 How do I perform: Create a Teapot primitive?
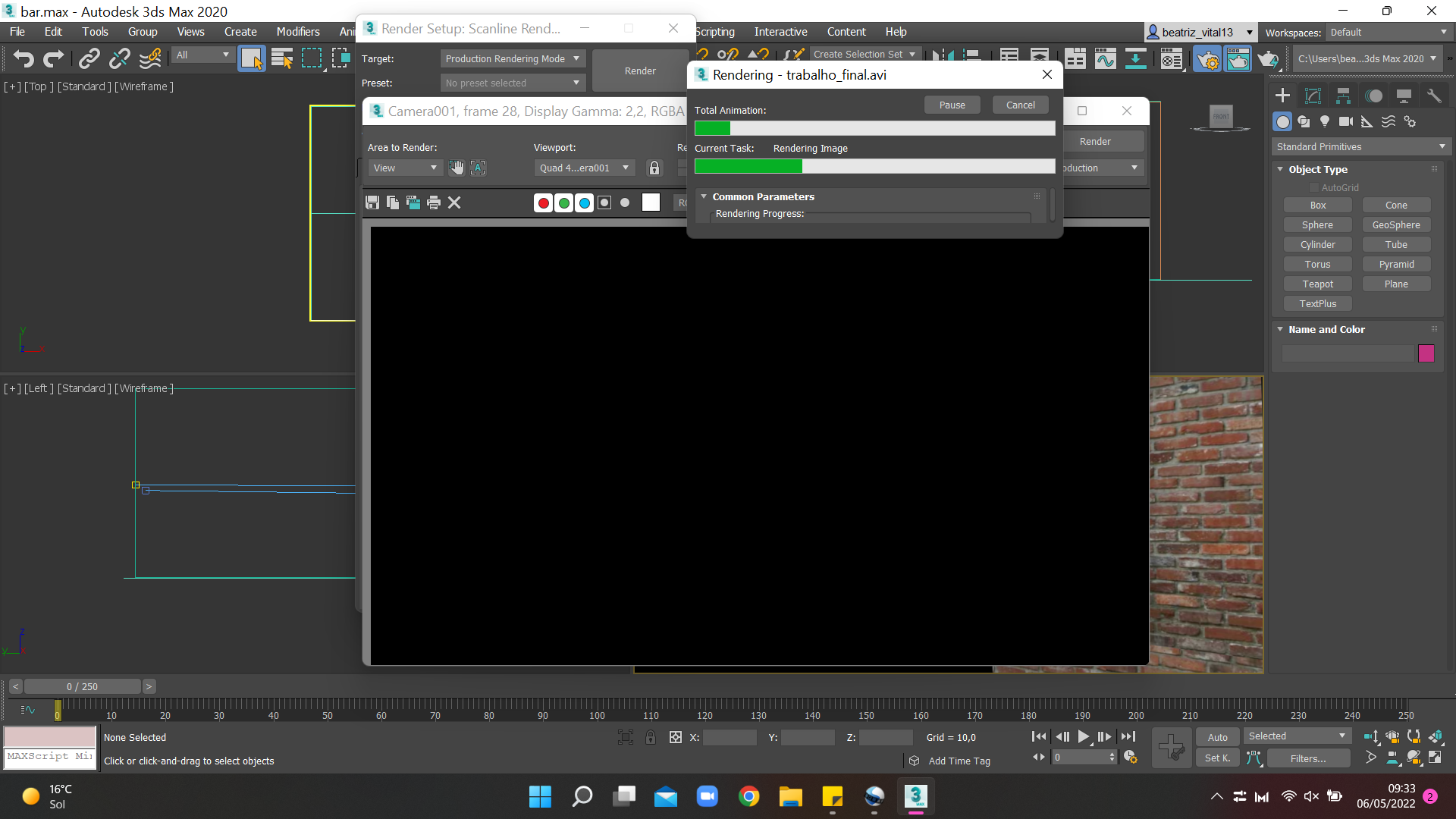coord(1318,284)
